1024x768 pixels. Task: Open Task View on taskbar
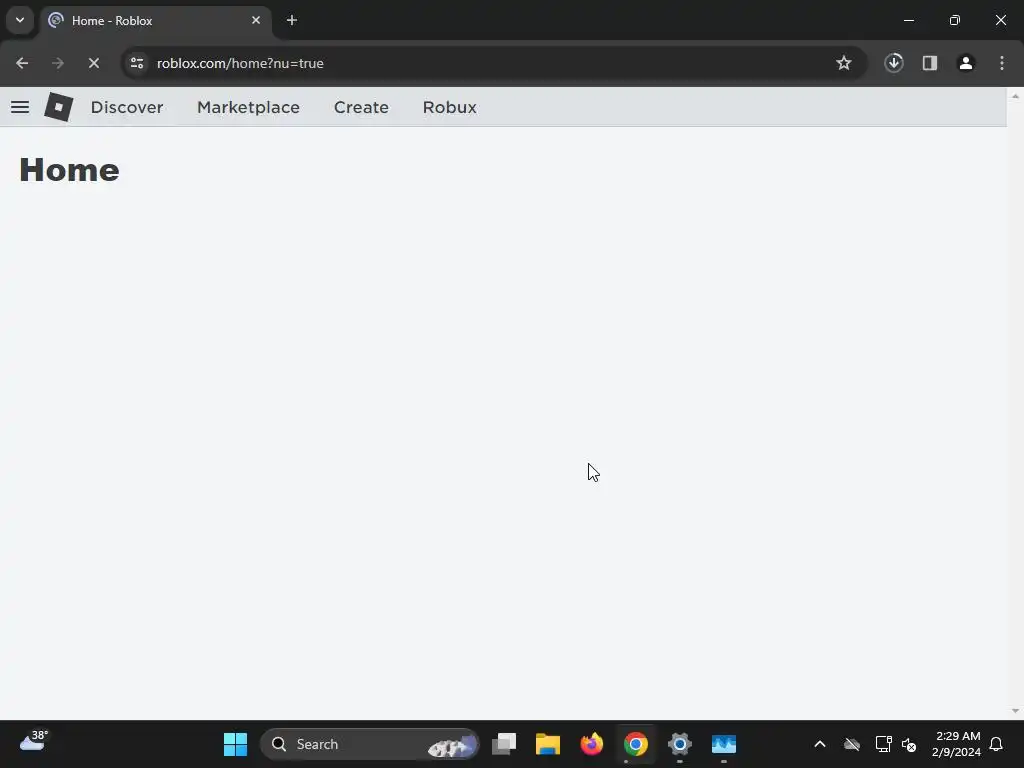tap(504, 744)
